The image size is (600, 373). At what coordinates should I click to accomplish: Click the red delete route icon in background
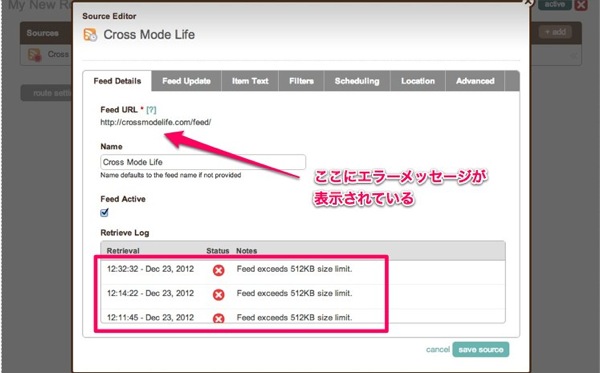[581, 5]
